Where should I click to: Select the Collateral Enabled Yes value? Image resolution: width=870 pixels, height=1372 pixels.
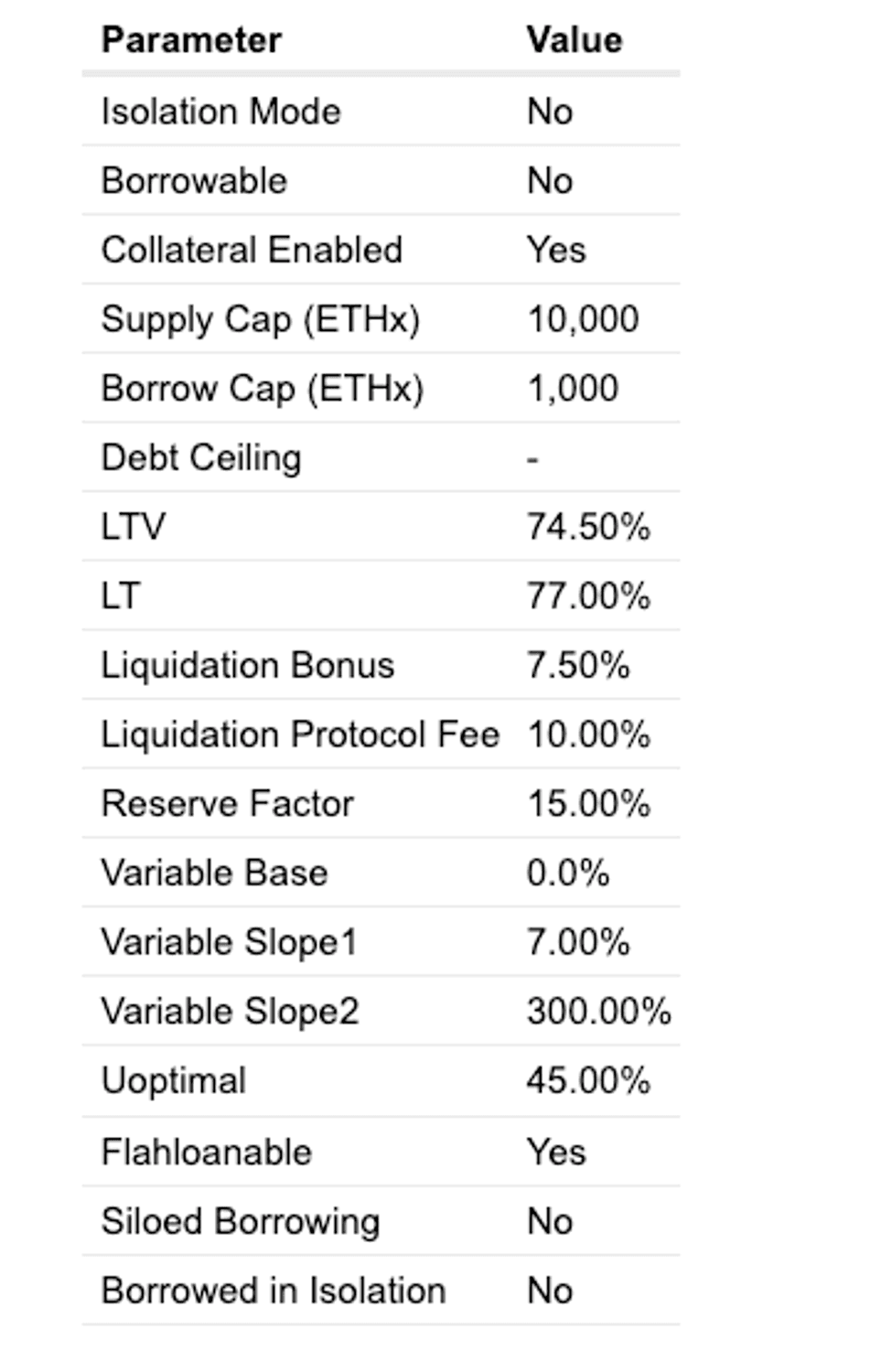click(x=555, y=250)
